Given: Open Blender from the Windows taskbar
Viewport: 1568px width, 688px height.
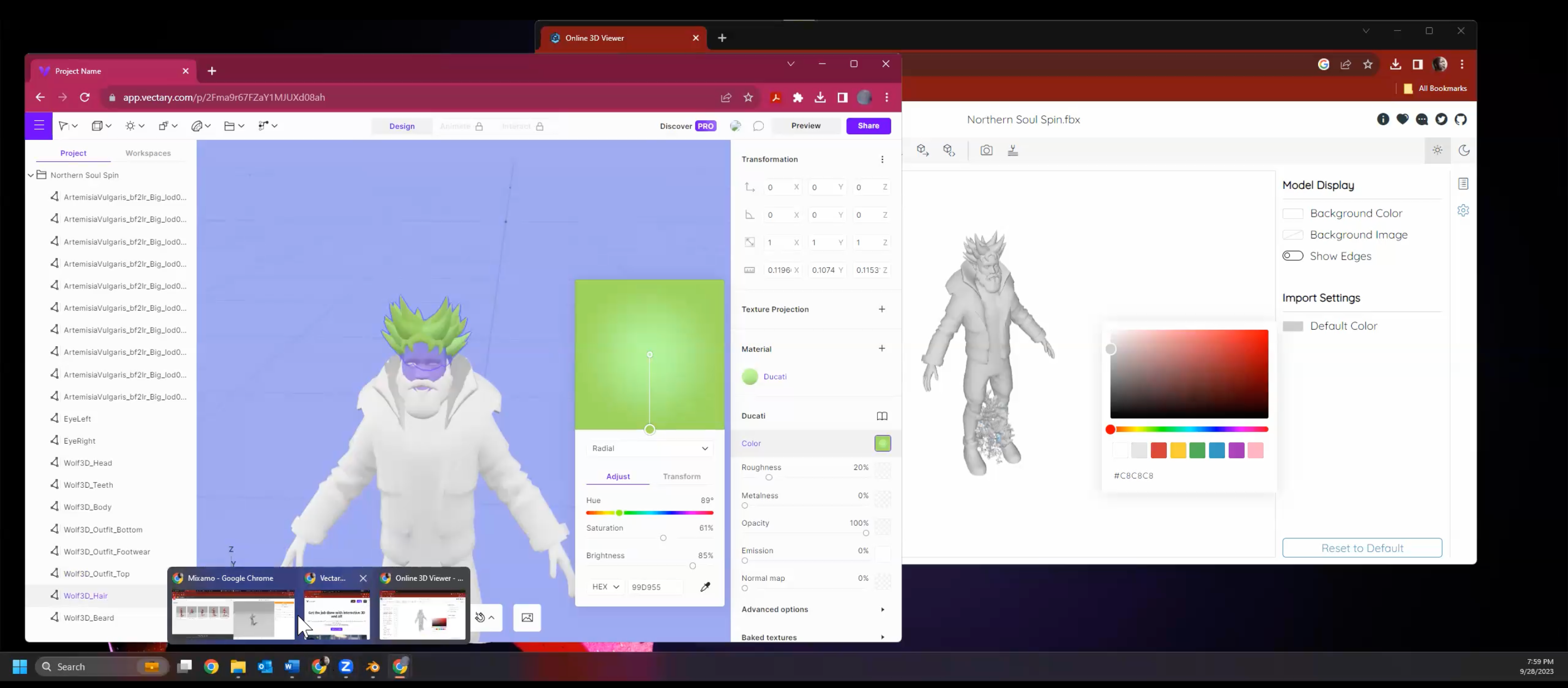Looking at the screenshot, I should point(372,667).
